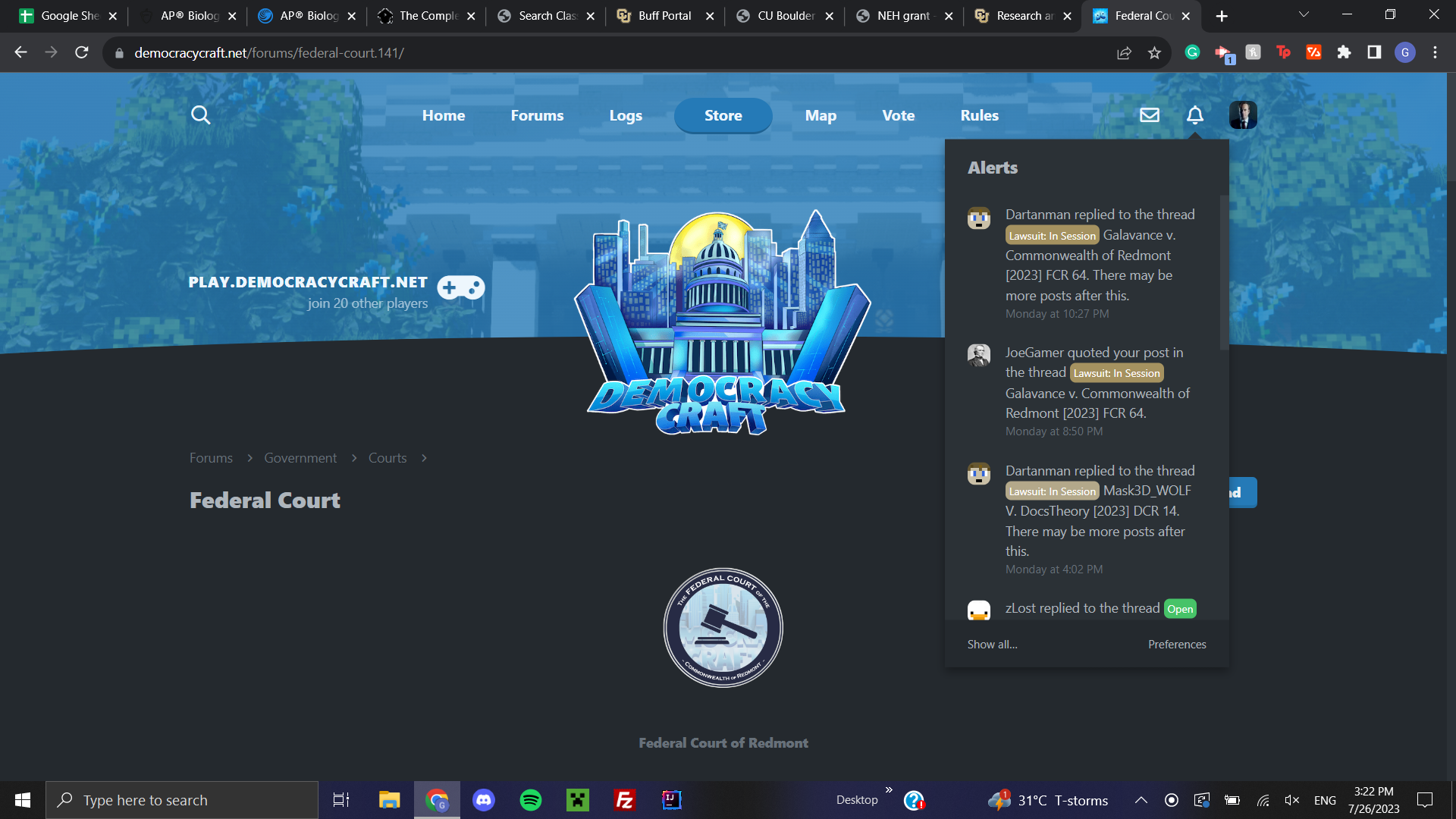The width and height of the screenshot is (1456, 819).
Task: Open the Grammarly extension icon
Action: click(x=1192, y=52)
